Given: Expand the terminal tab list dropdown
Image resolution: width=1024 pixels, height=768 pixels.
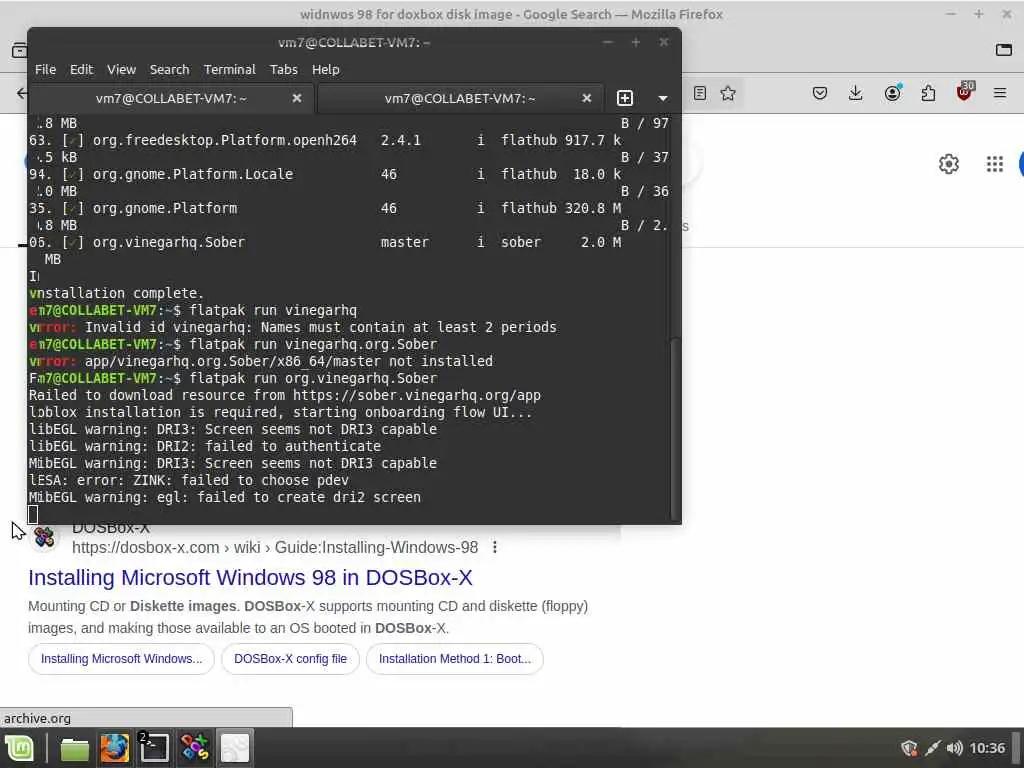Looking at the screenshot, I should tap(663, 98).
